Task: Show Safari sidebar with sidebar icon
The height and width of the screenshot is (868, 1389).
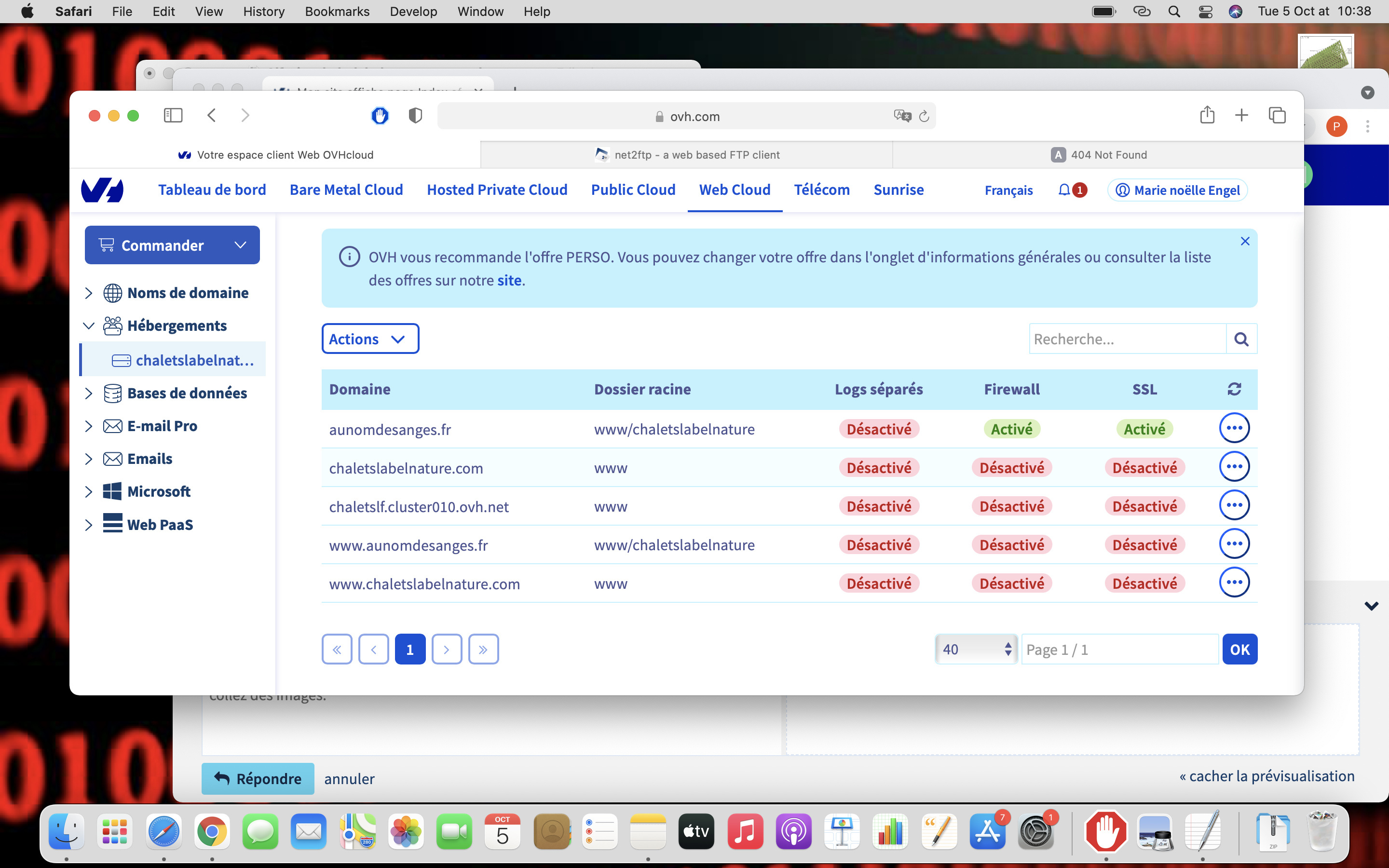Action: (x=173, y=115)
